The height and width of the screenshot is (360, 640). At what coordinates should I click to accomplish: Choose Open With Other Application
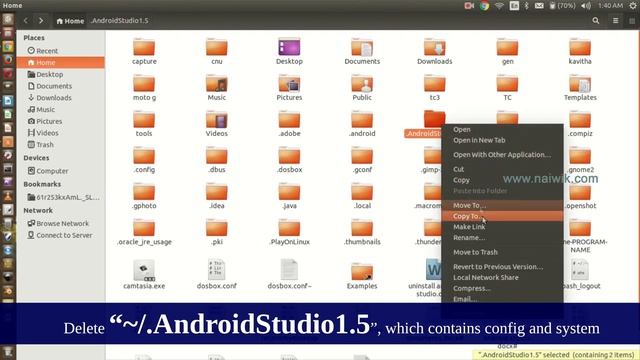(502, 155)
